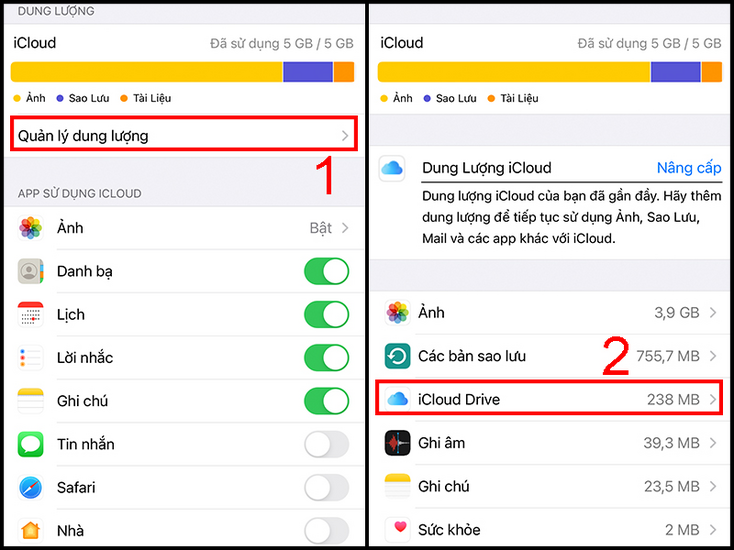This screenshot has height=550, width=734.
Task: Open chevron beside Bật in Ảnh row
Action: point(345,228)
